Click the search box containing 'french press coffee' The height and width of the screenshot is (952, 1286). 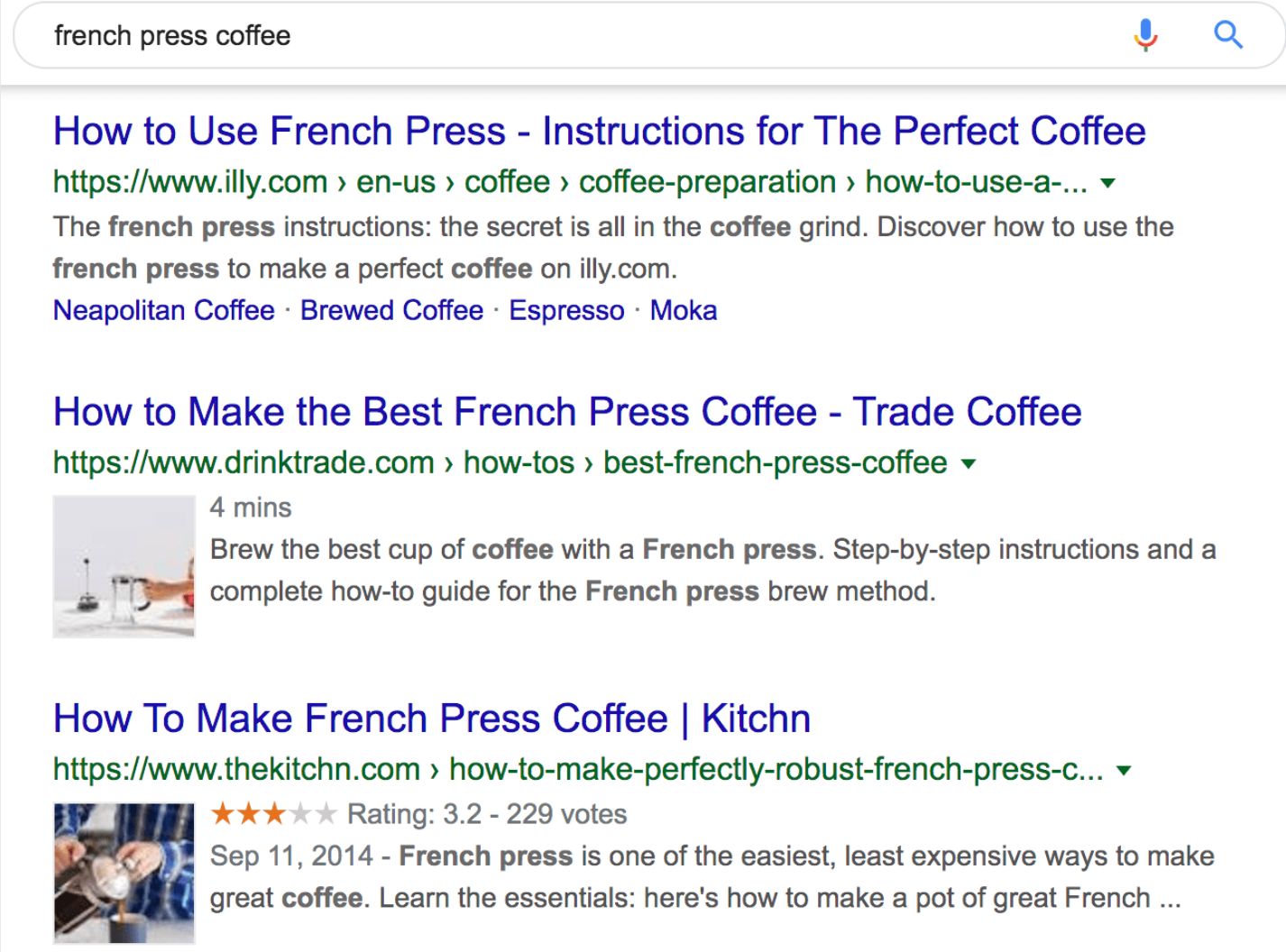click(577, 36)
